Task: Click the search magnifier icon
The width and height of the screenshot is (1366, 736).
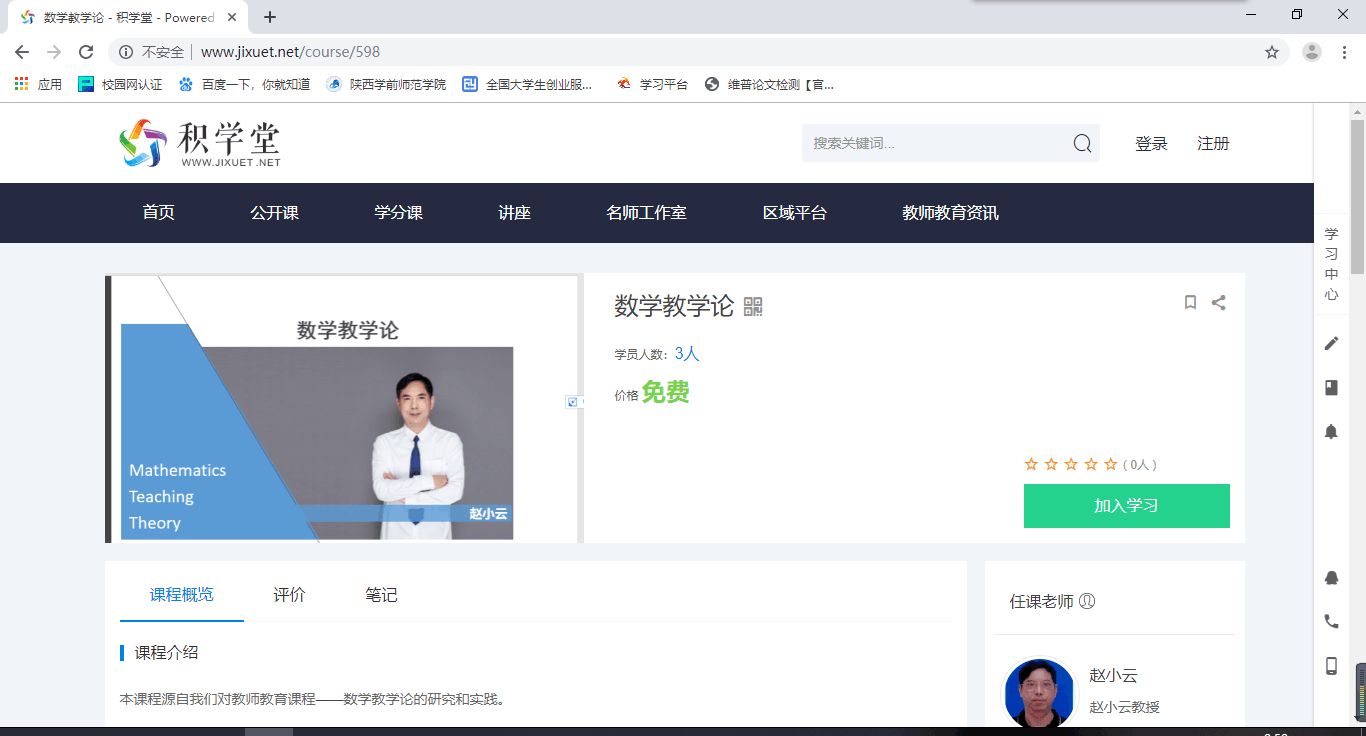Action: click(1082, 144)
